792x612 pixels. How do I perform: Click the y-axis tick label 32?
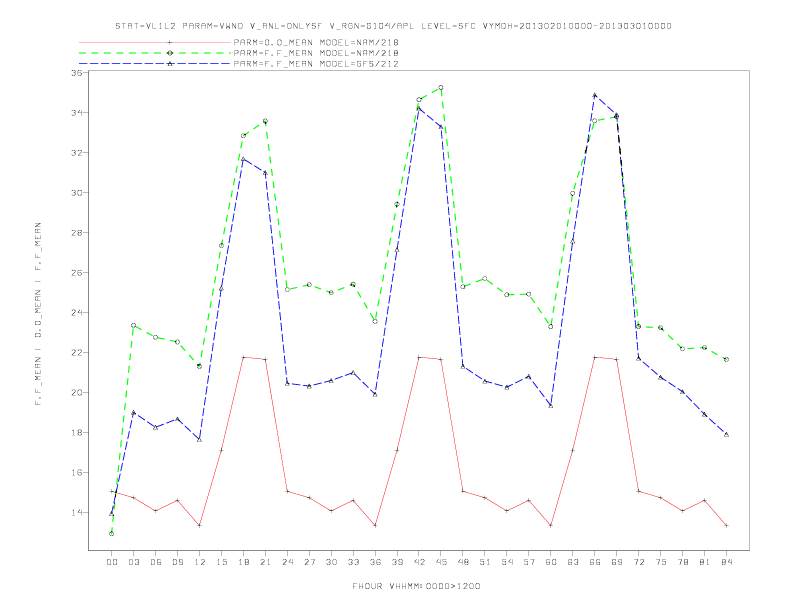point(77,152)
